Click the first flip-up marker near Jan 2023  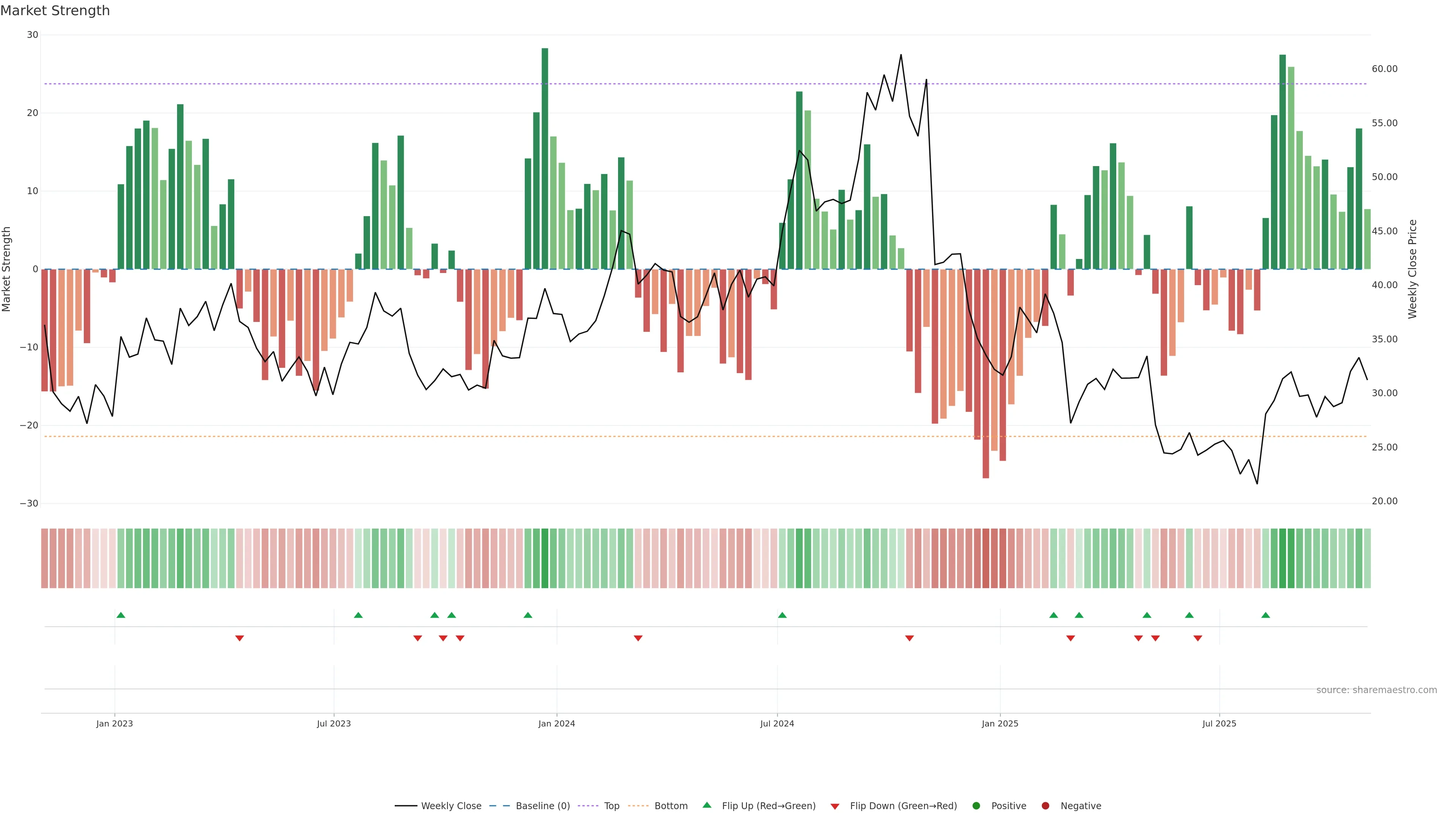(x=121, y=615)
